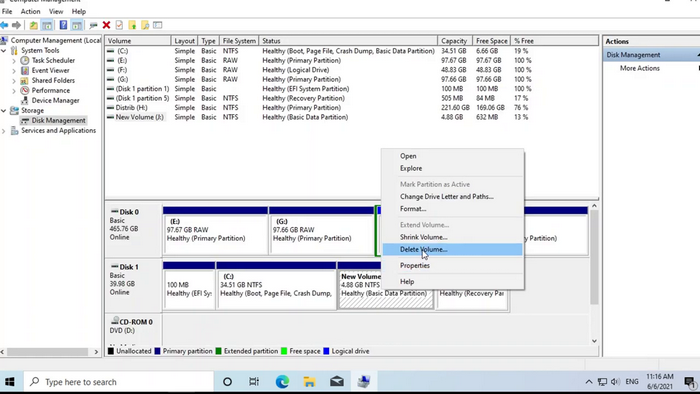Image resolution: width=700 pixels, height=394 pixels.
Task: Collapse Disk Management section arrow in Actions pane
Action: (698, 54)
